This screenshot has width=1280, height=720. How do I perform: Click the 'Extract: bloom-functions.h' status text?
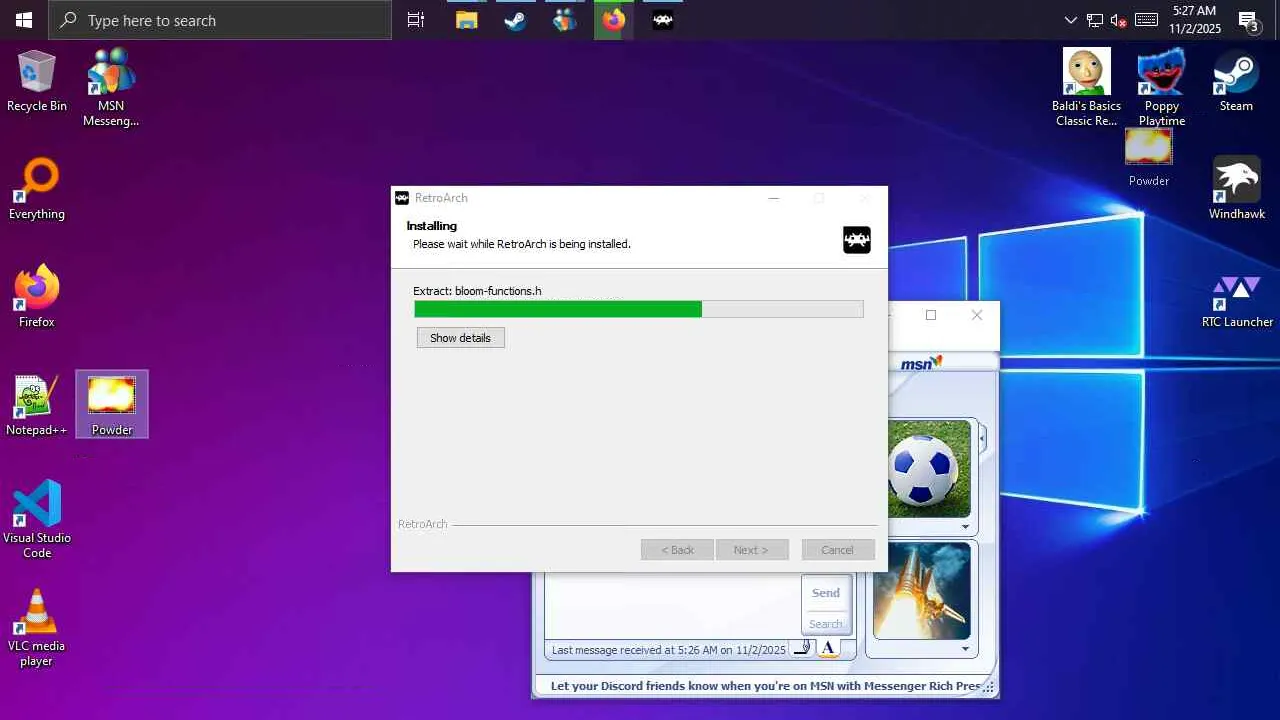(x=477, y=291)
